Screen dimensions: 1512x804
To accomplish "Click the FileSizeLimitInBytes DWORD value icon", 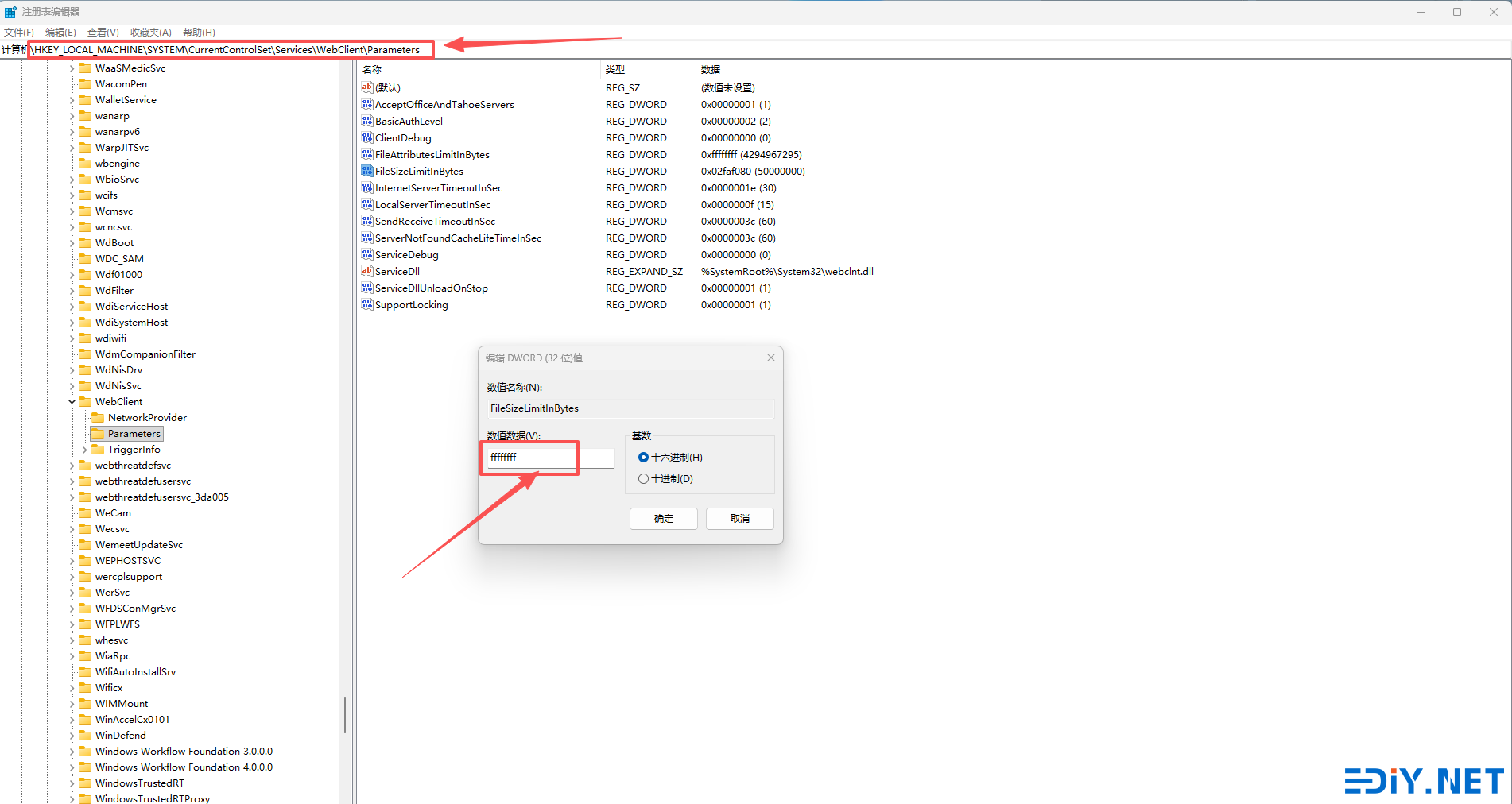I will point(366,171).
